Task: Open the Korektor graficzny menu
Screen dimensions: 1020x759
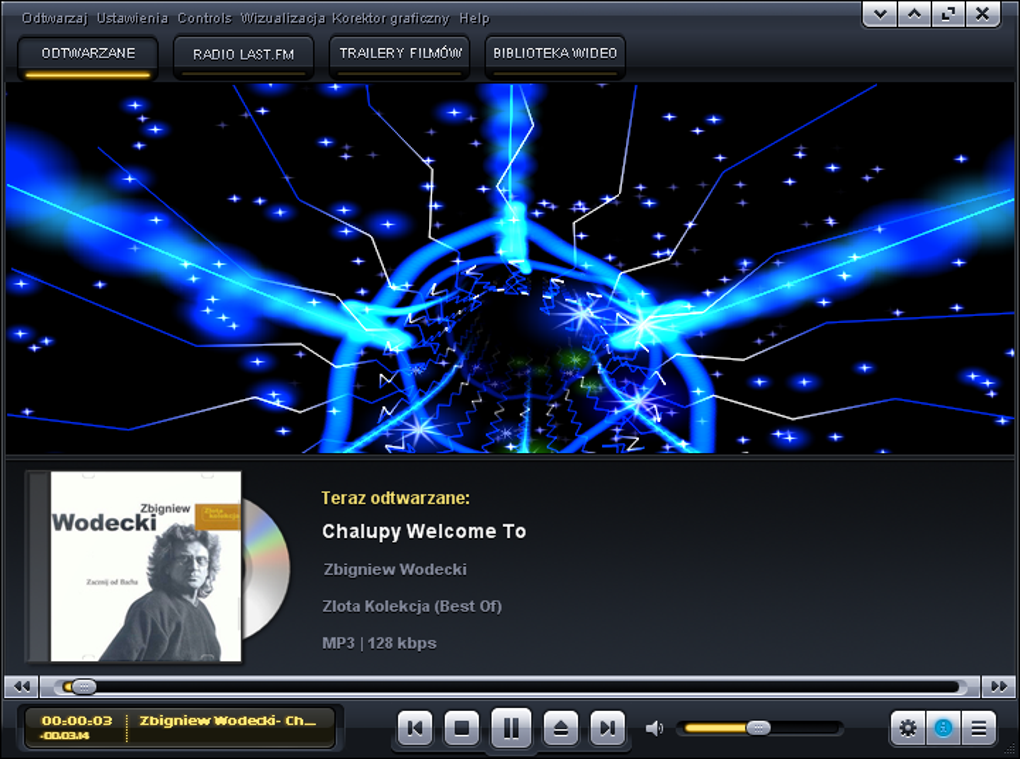Action: tap(390, 18)
